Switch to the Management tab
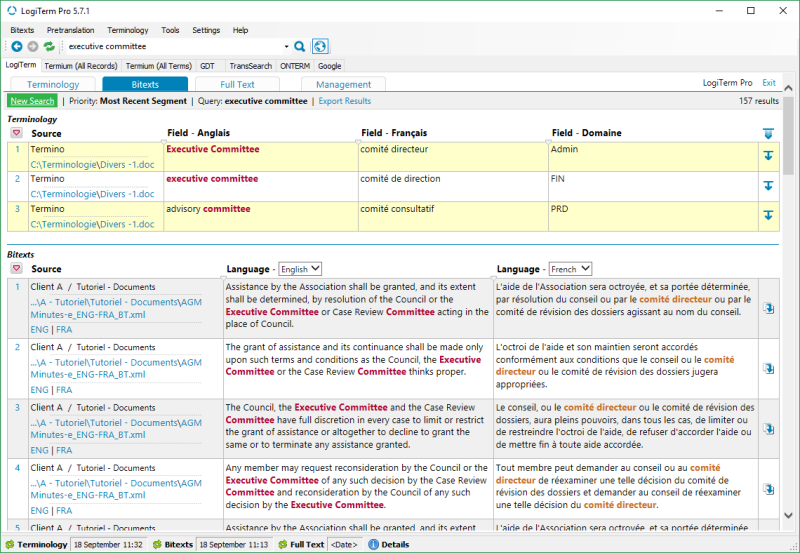Image resolution: width=800 pixels, height=553 pixels. coord(343,84)
